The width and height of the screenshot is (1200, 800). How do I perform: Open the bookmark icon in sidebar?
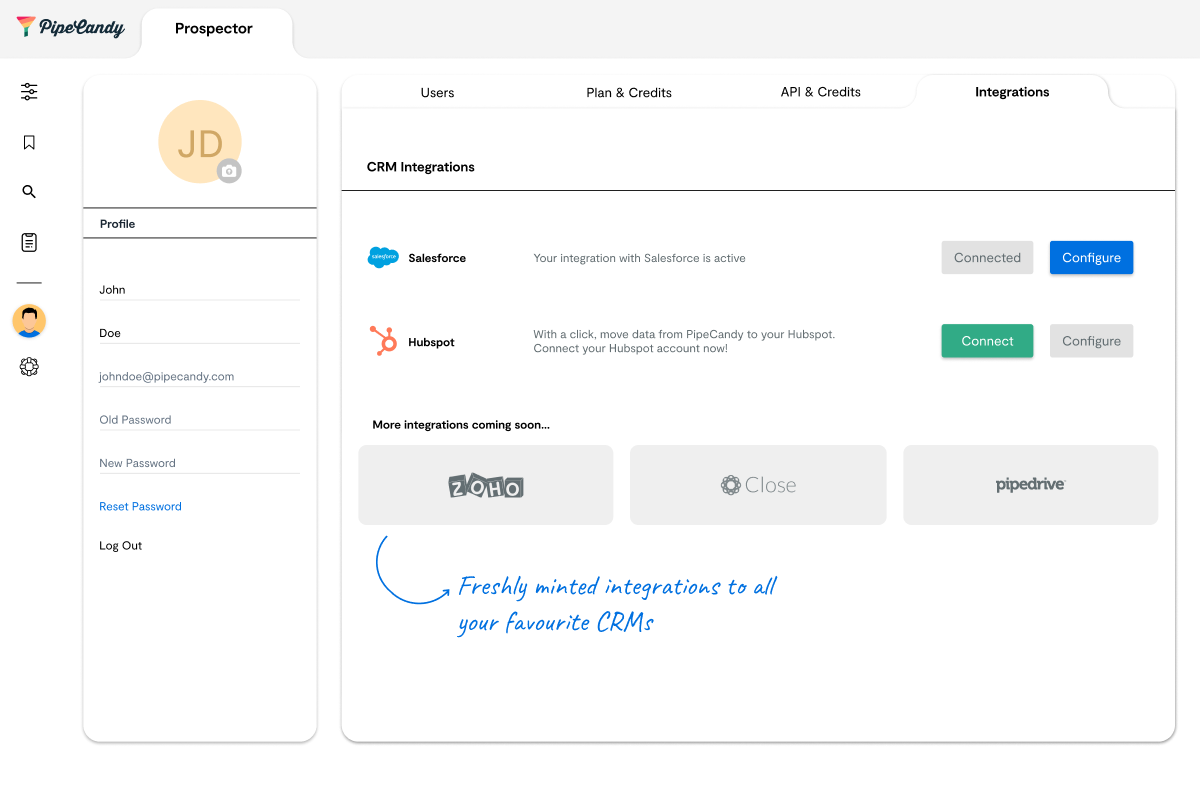[x=29, y=142]
